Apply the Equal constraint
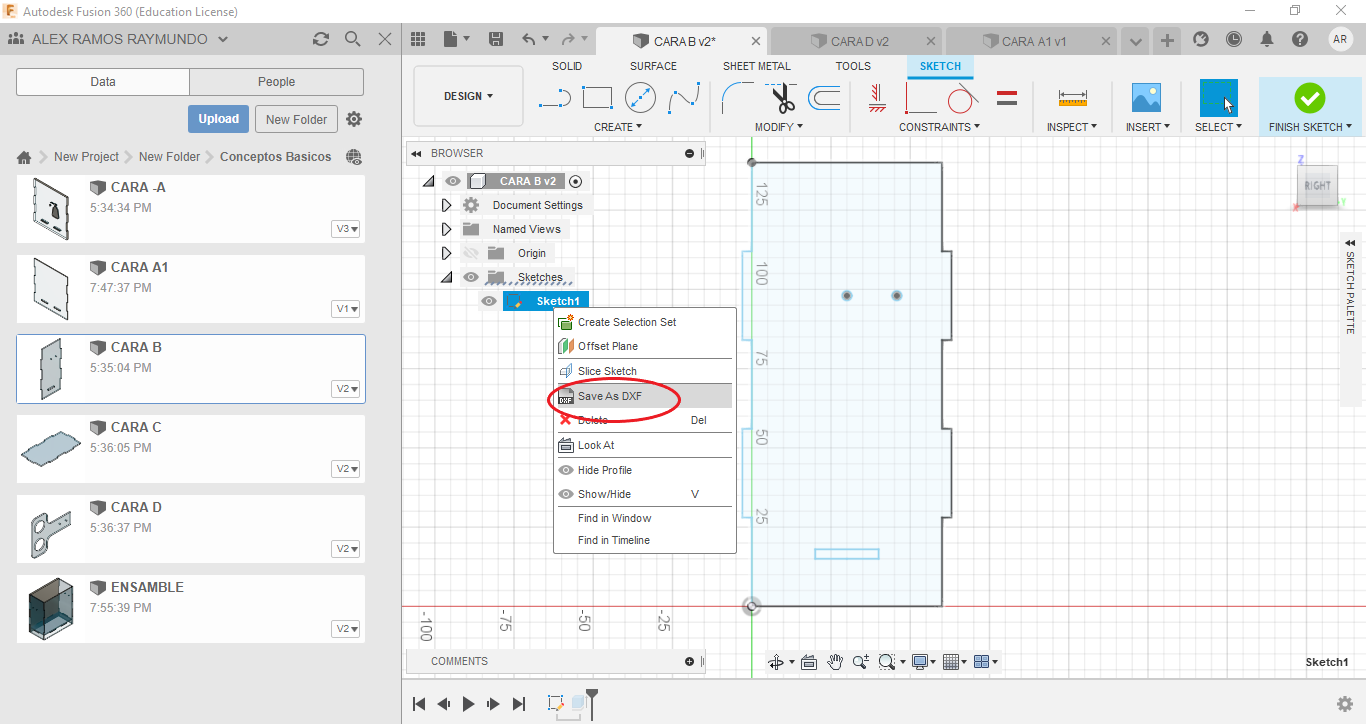The width and height of the screenshot is (1366, 724). tap(1007, 98)
